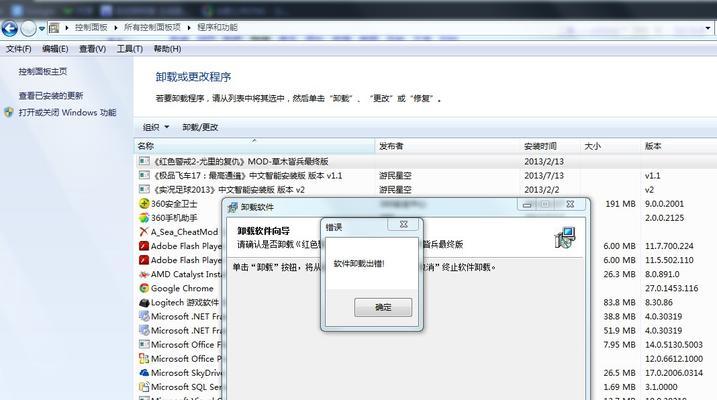
Task: Click the shield icon beside Windows 功能
Action: [9, 112]
